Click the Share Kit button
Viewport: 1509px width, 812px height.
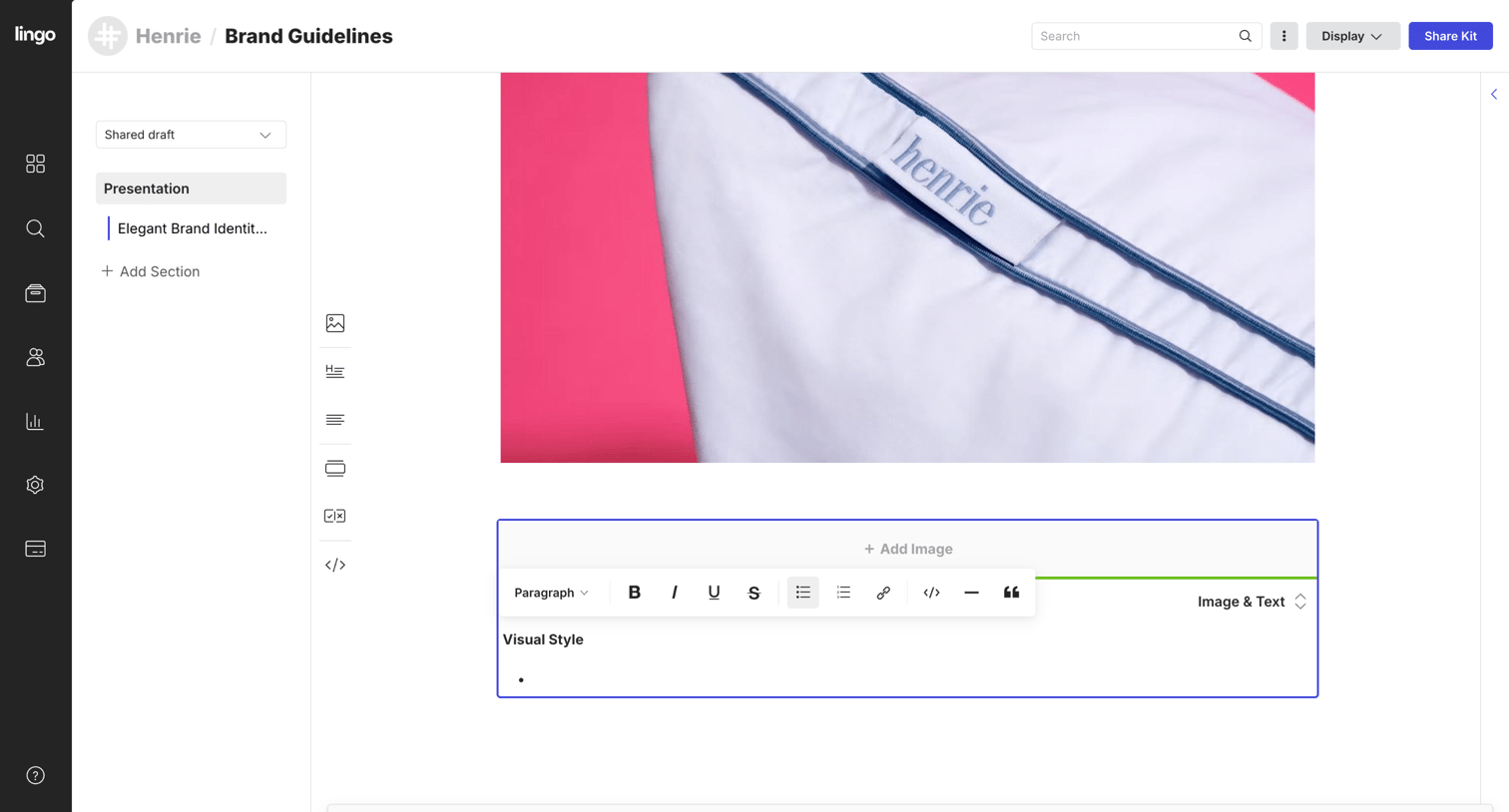tap(1450, 36)
